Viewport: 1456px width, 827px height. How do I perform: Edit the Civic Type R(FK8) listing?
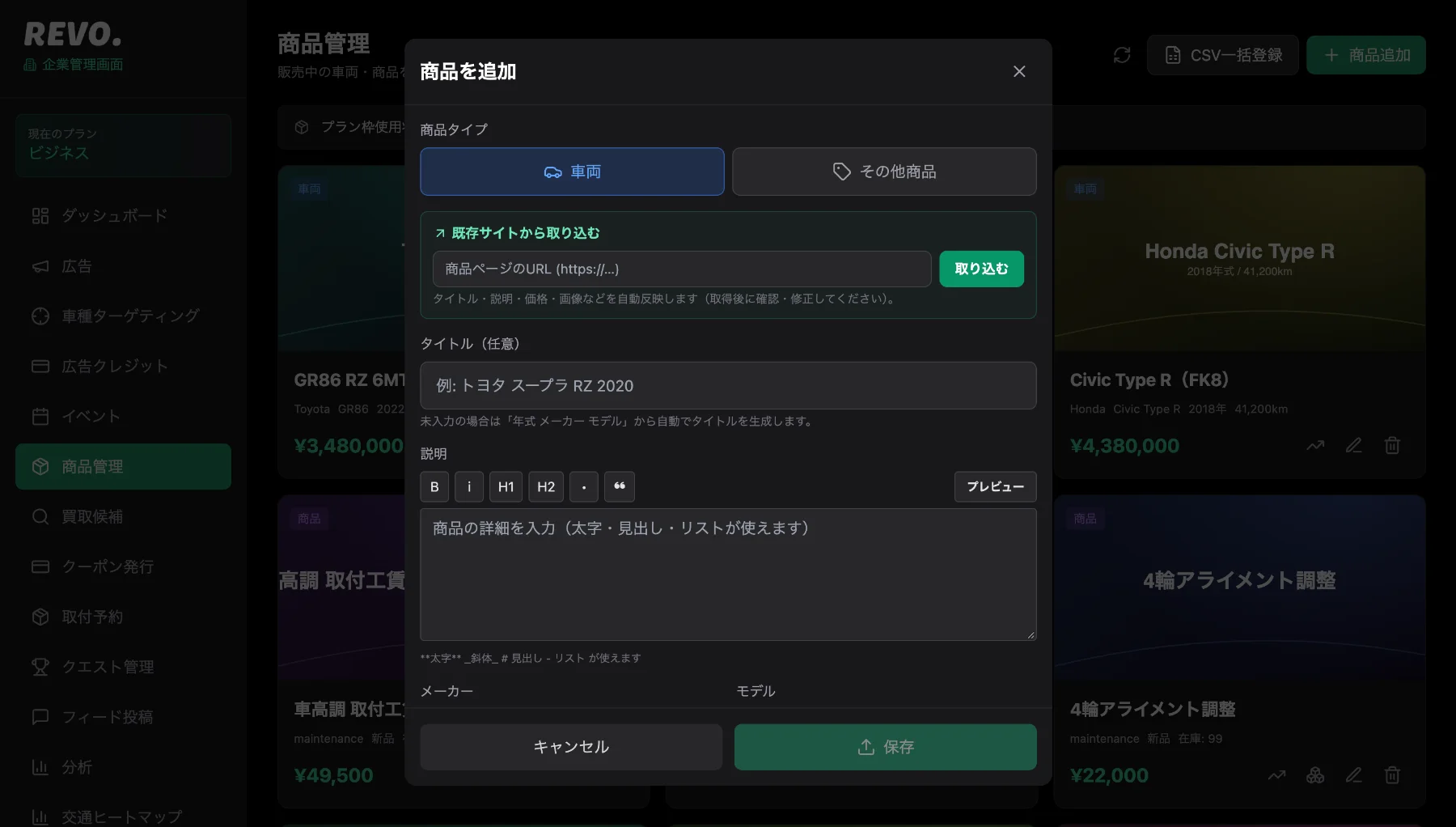click(1354, 445)
